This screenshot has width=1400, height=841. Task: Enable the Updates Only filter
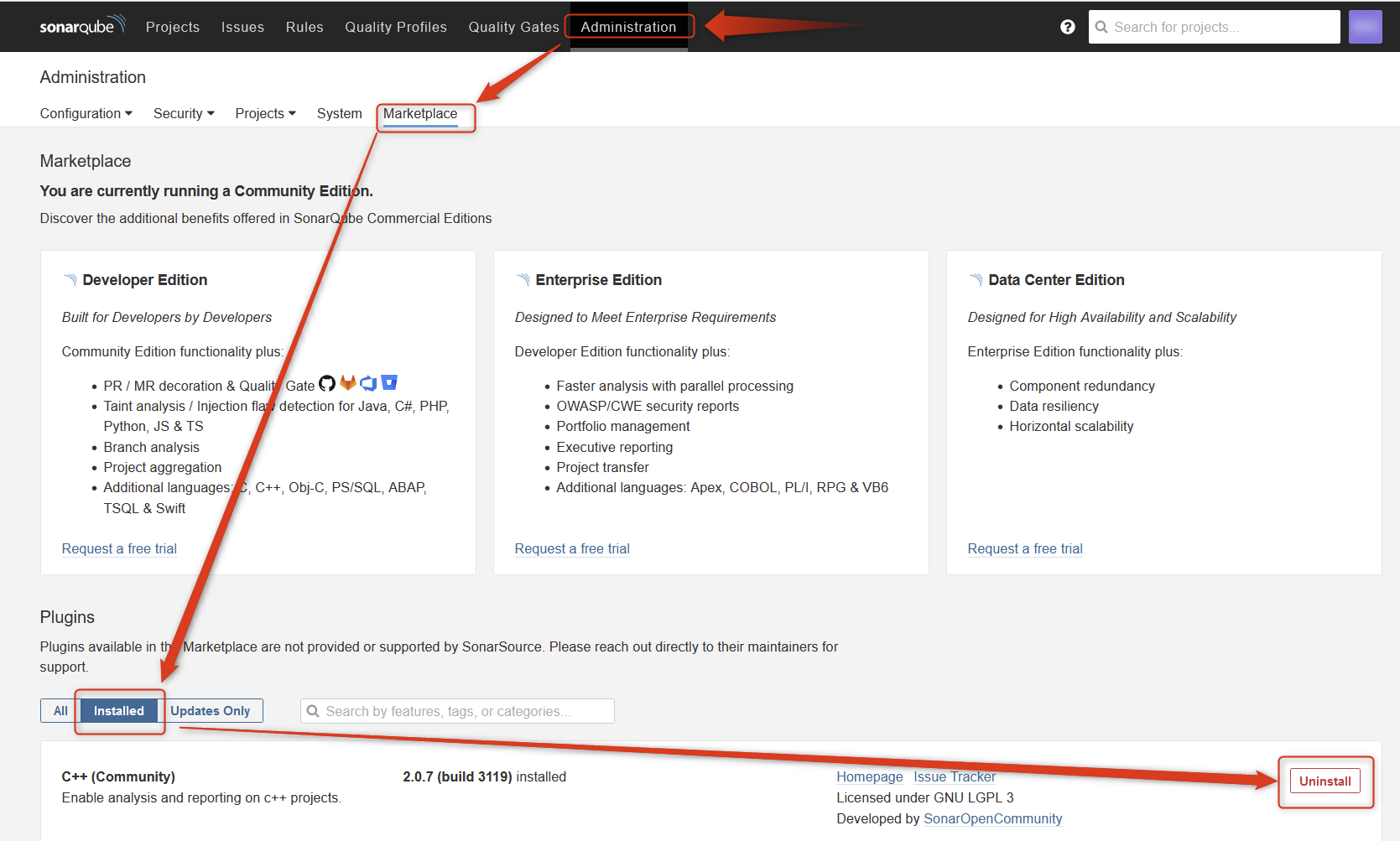click(x=211, y=710)
